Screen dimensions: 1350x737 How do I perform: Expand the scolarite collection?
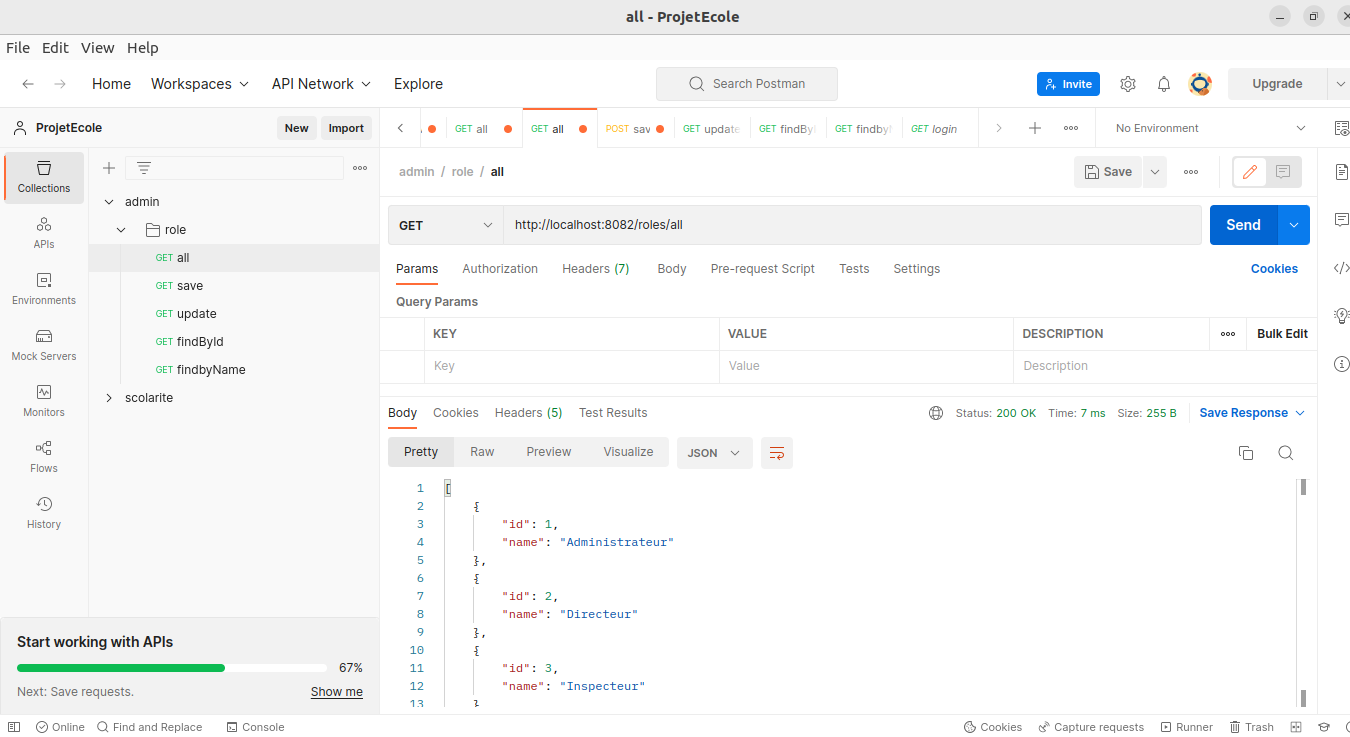pos(109,398)
